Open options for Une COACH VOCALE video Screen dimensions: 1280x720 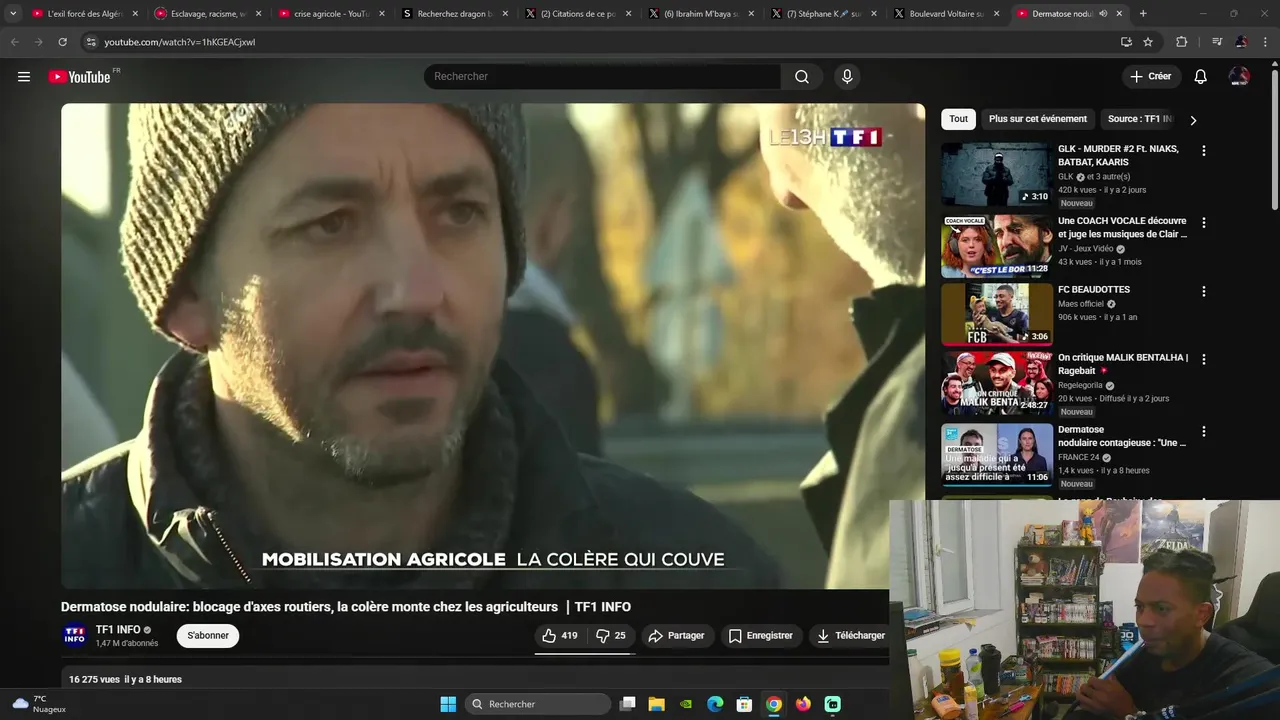click(1204, 223)
